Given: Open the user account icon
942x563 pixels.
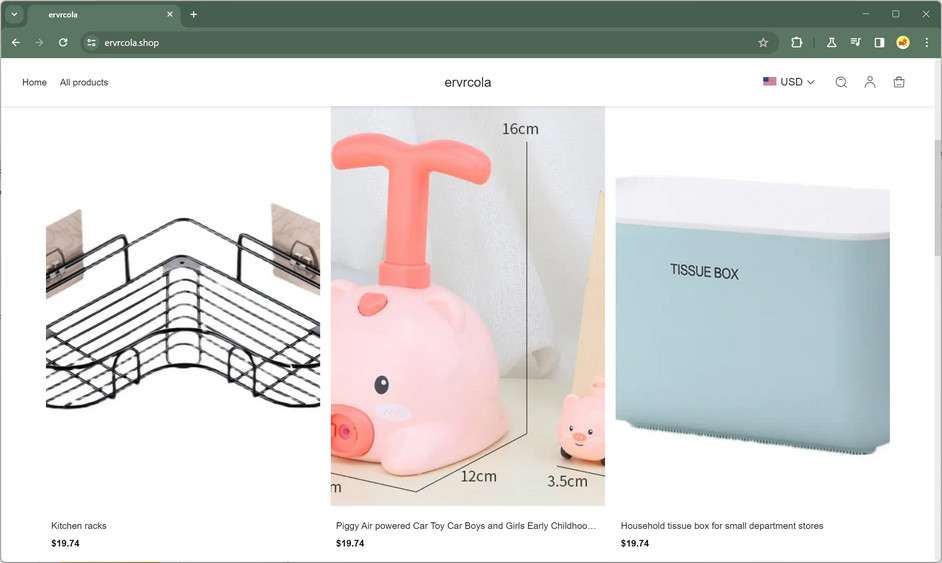Looking at the screenshot, I should pos(870,82).
